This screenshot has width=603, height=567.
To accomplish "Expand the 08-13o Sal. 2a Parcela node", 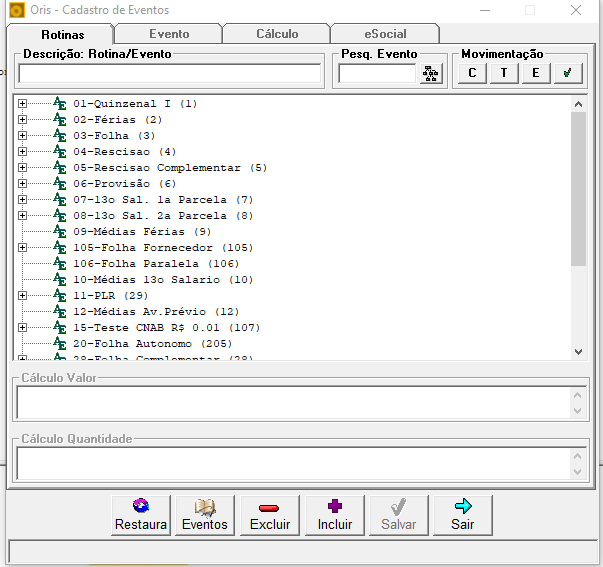I will tap(22, 215).
